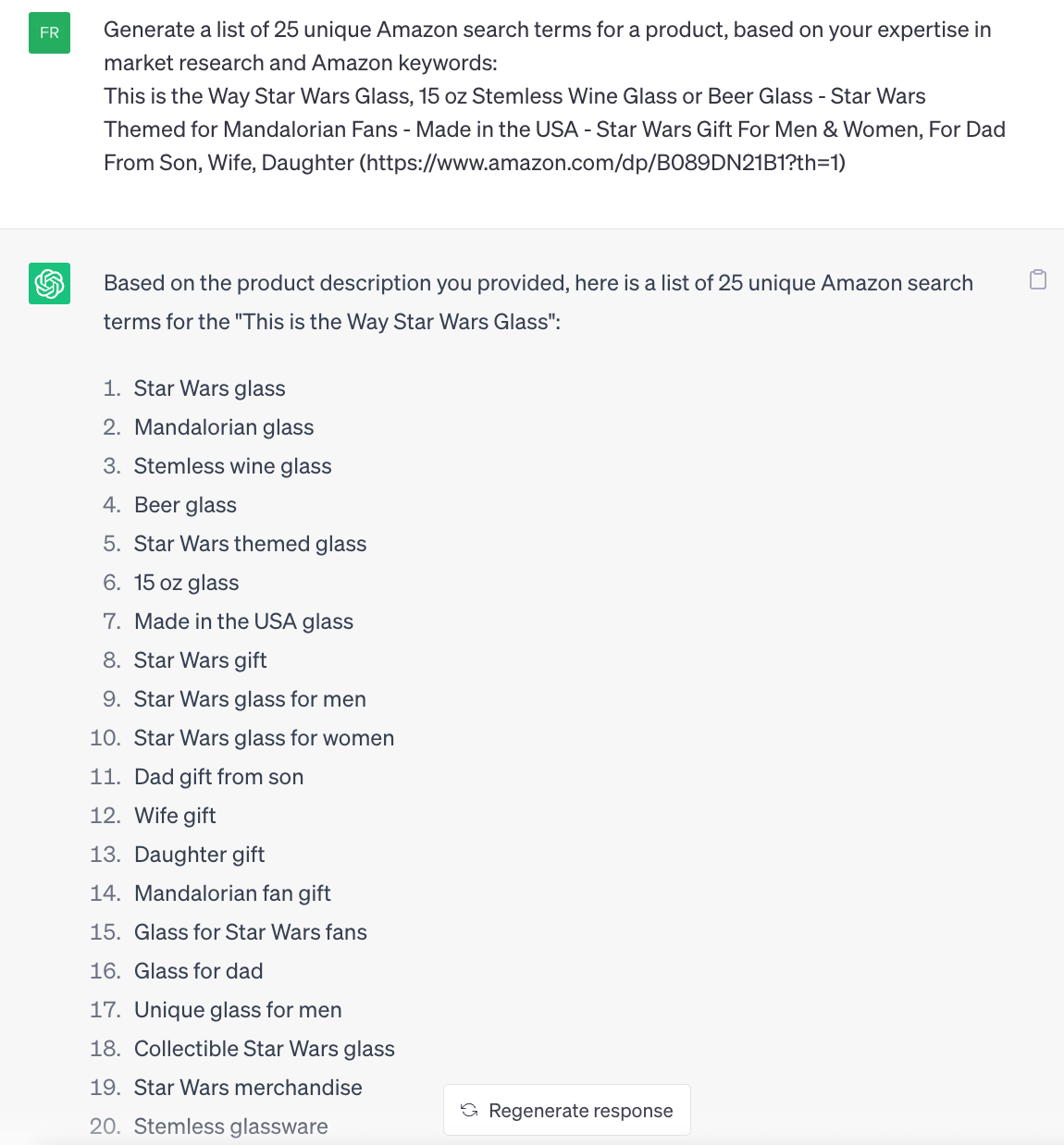Click 'Mandalorian fan gift' list item
Screen dimensions: 1064x1145
point(232,893)
